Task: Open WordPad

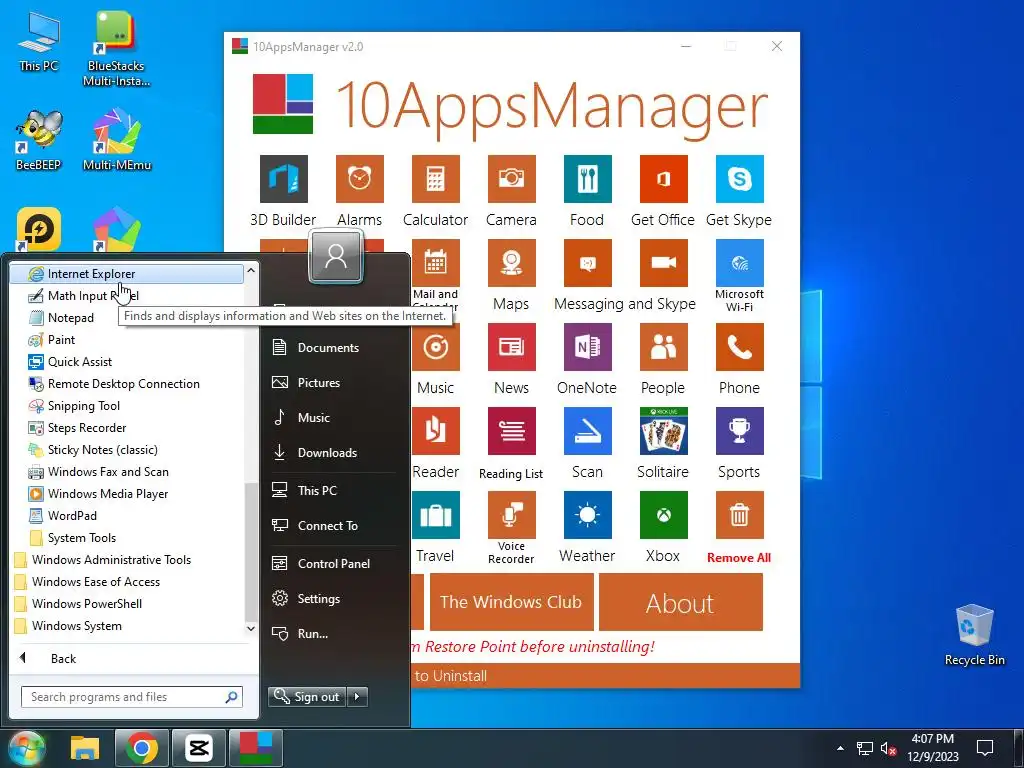Action: point(127,516)
